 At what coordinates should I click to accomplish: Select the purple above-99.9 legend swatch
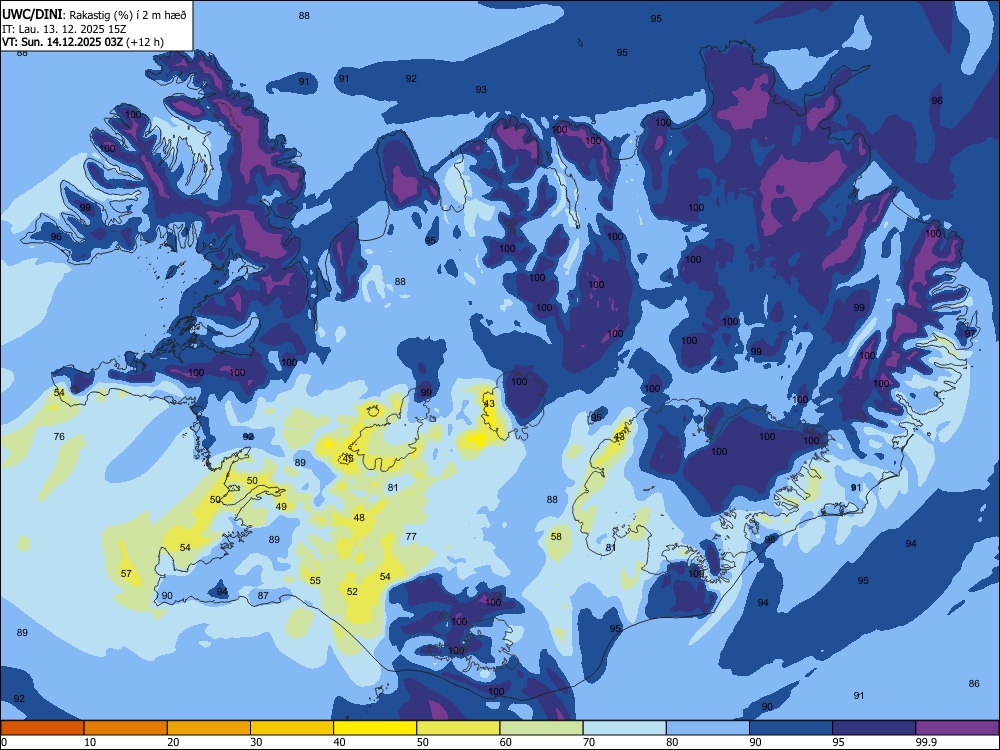pos(957,728)
